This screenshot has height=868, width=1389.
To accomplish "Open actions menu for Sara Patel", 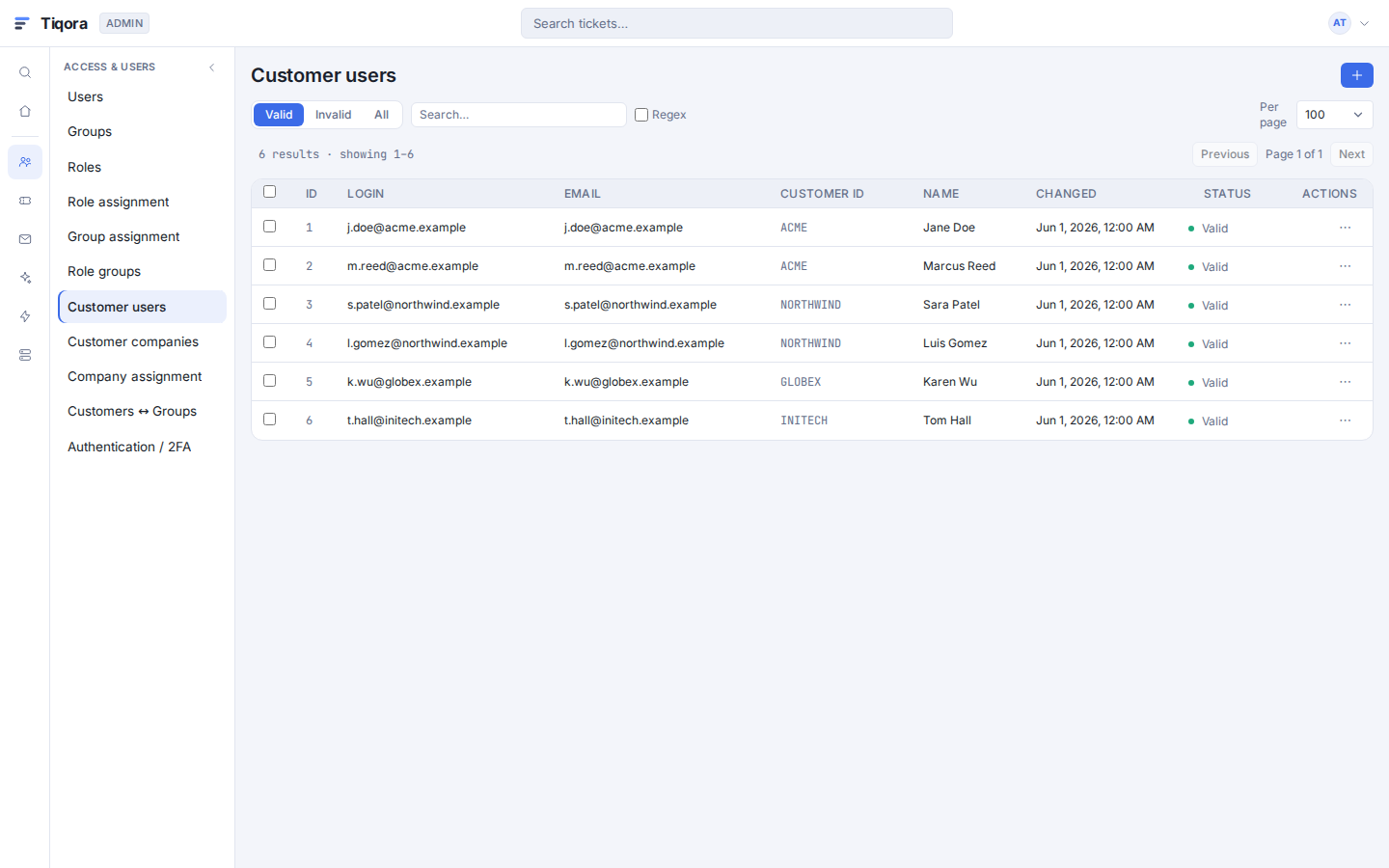I will (x=1345, y=305).
